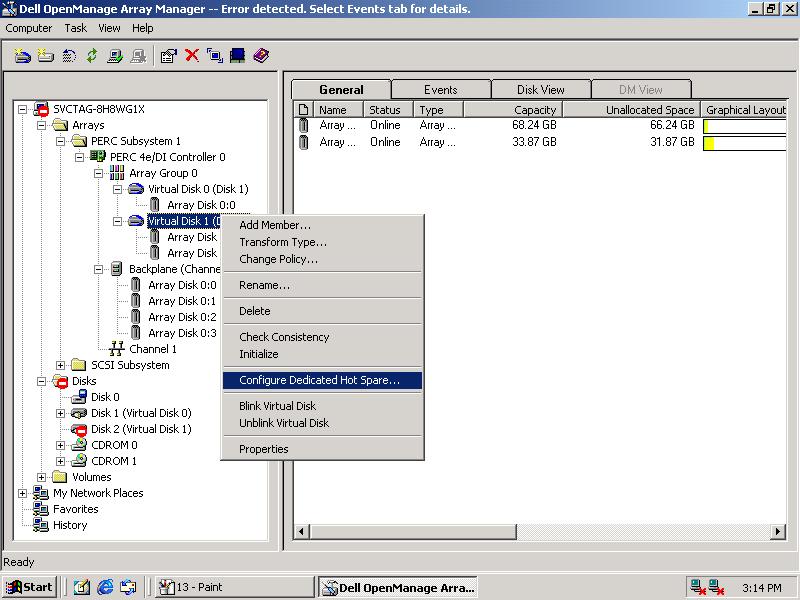The image size is (800, 600).
Task: Select the Disk 0 icon in the tree
Action: [x=79, y=397]
